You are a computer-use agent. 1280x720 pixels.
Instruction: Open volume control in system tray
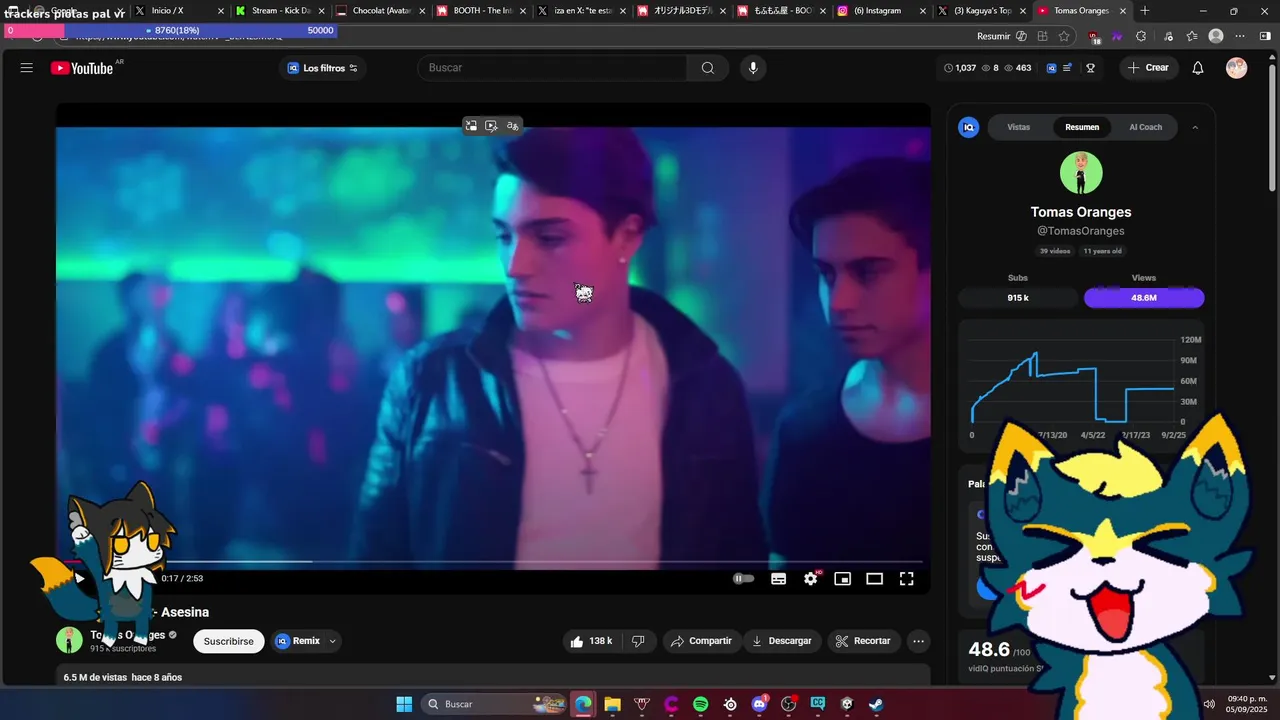coord(1209,704)
